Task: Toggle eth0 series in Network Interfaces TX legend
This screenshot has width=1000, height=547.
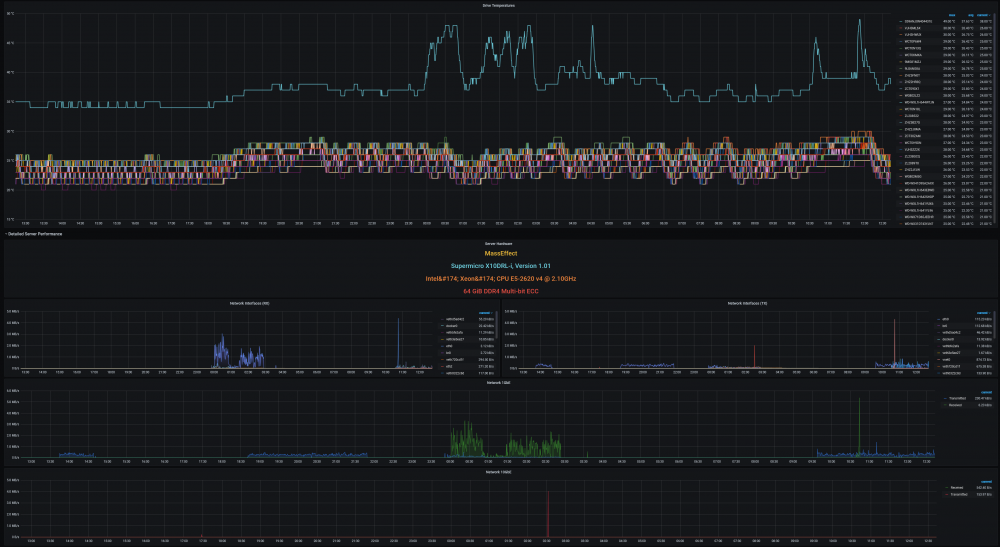Action: pyautogui.click(x=945, y=319)
